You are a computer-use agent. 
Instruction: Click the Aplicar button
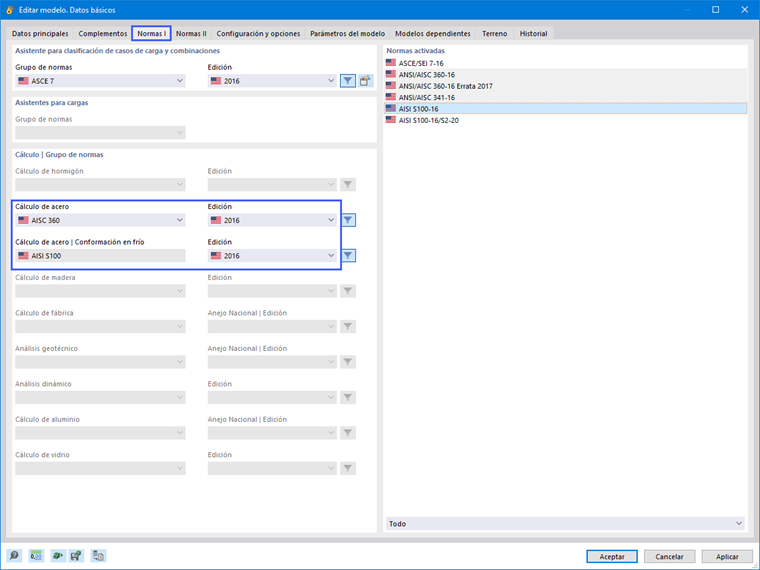727,556
